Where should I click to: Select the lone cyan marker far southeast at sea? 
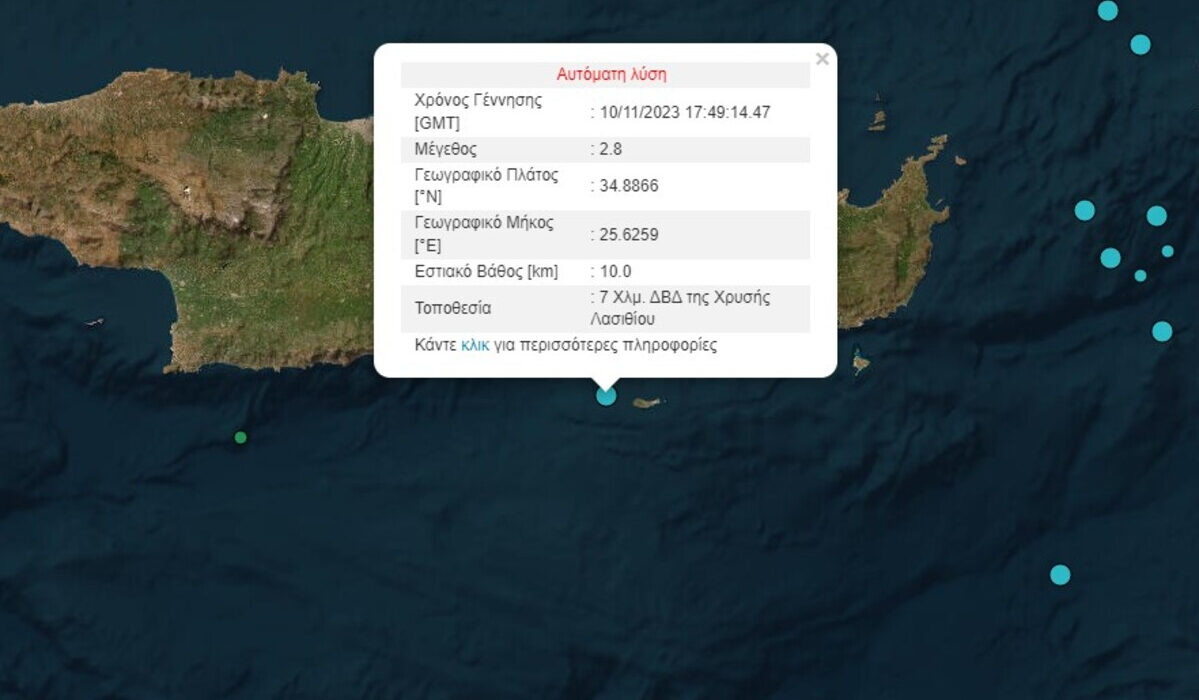pyautogui.click(x=1060, y=575)
